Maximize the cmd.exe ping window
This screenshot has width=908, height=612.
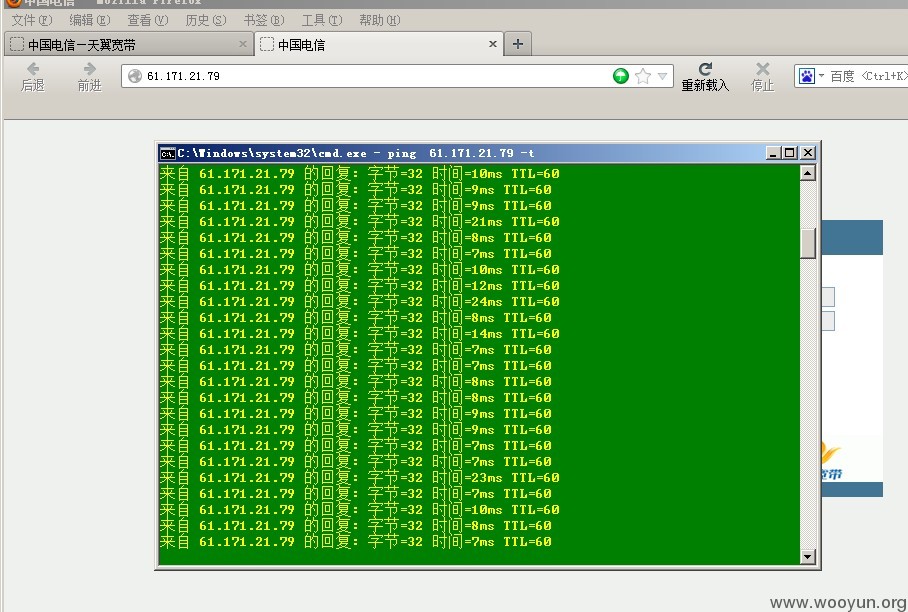790,153
